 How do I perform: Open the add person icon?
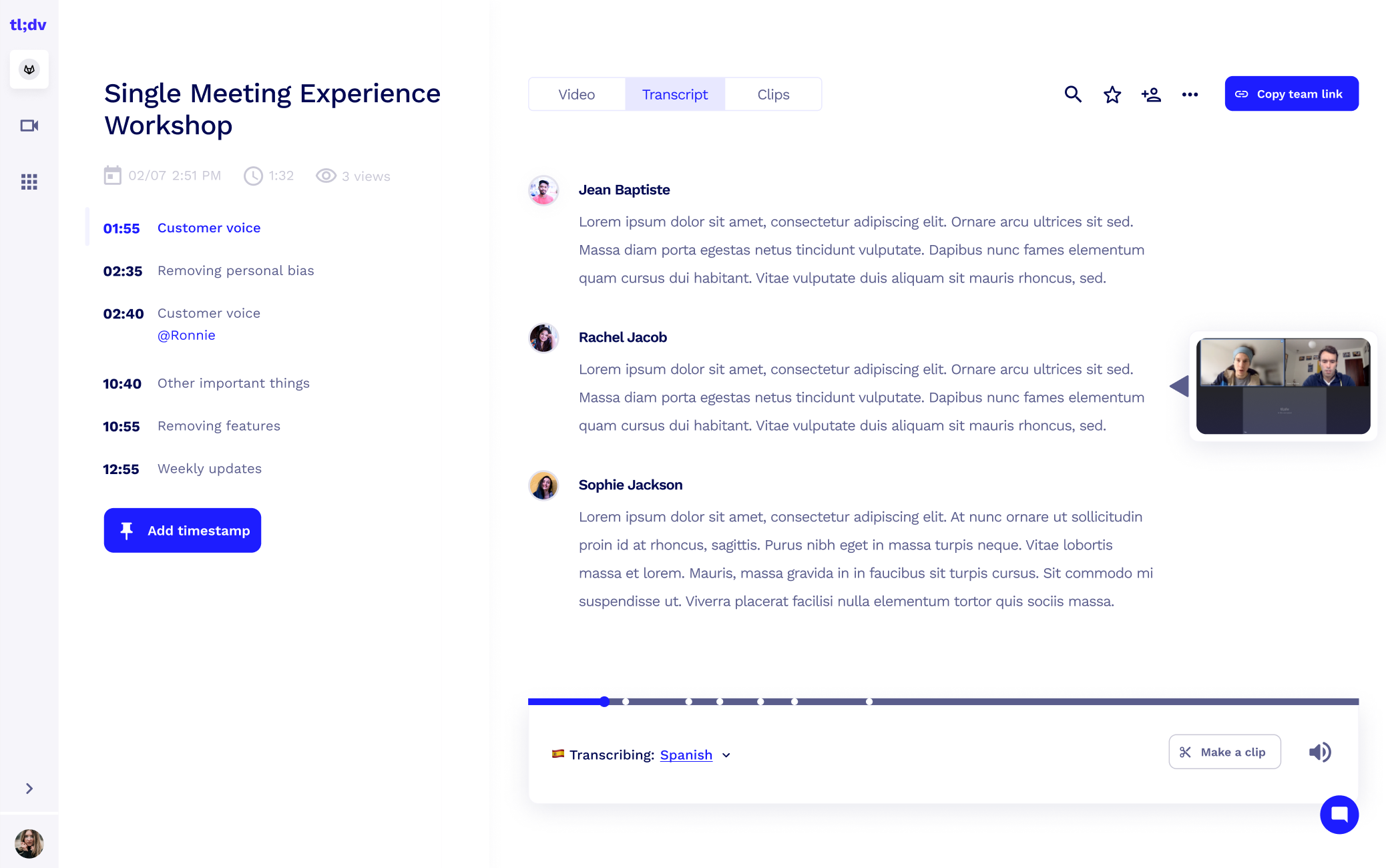click(1151, 95)
